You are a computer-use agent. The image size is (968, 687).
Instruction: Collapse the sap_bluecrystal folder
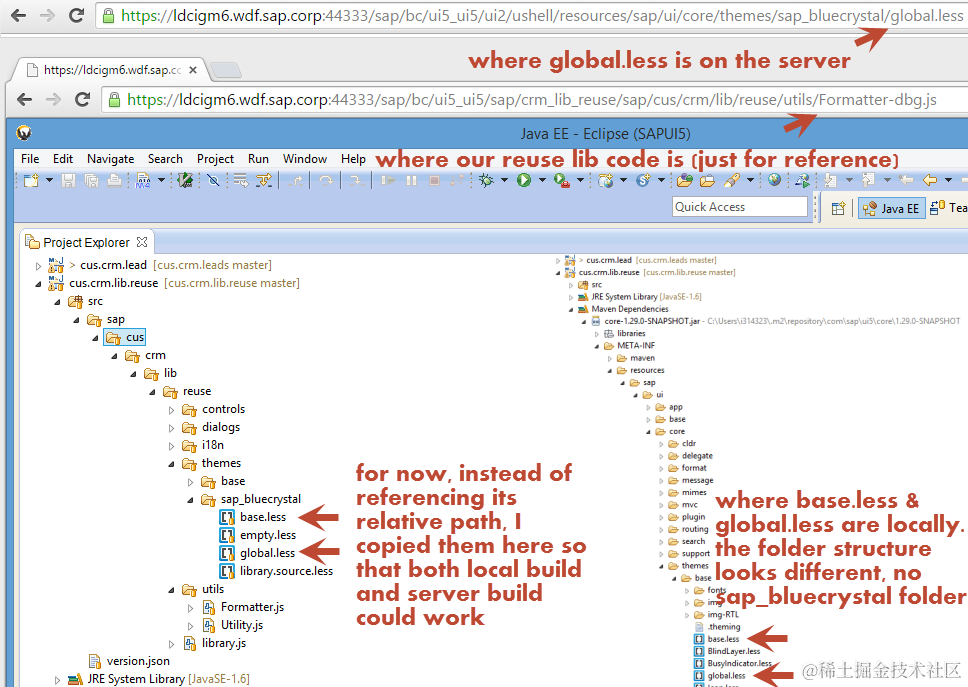coord(191,500)
